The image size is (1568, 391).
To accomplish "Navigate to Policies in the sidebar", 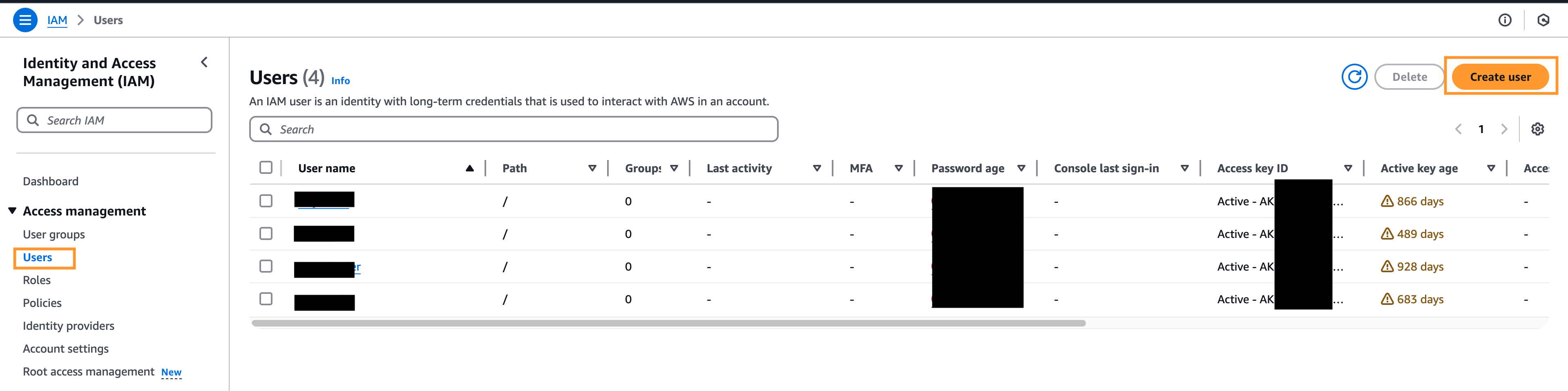I will click(x=42, y=303).
